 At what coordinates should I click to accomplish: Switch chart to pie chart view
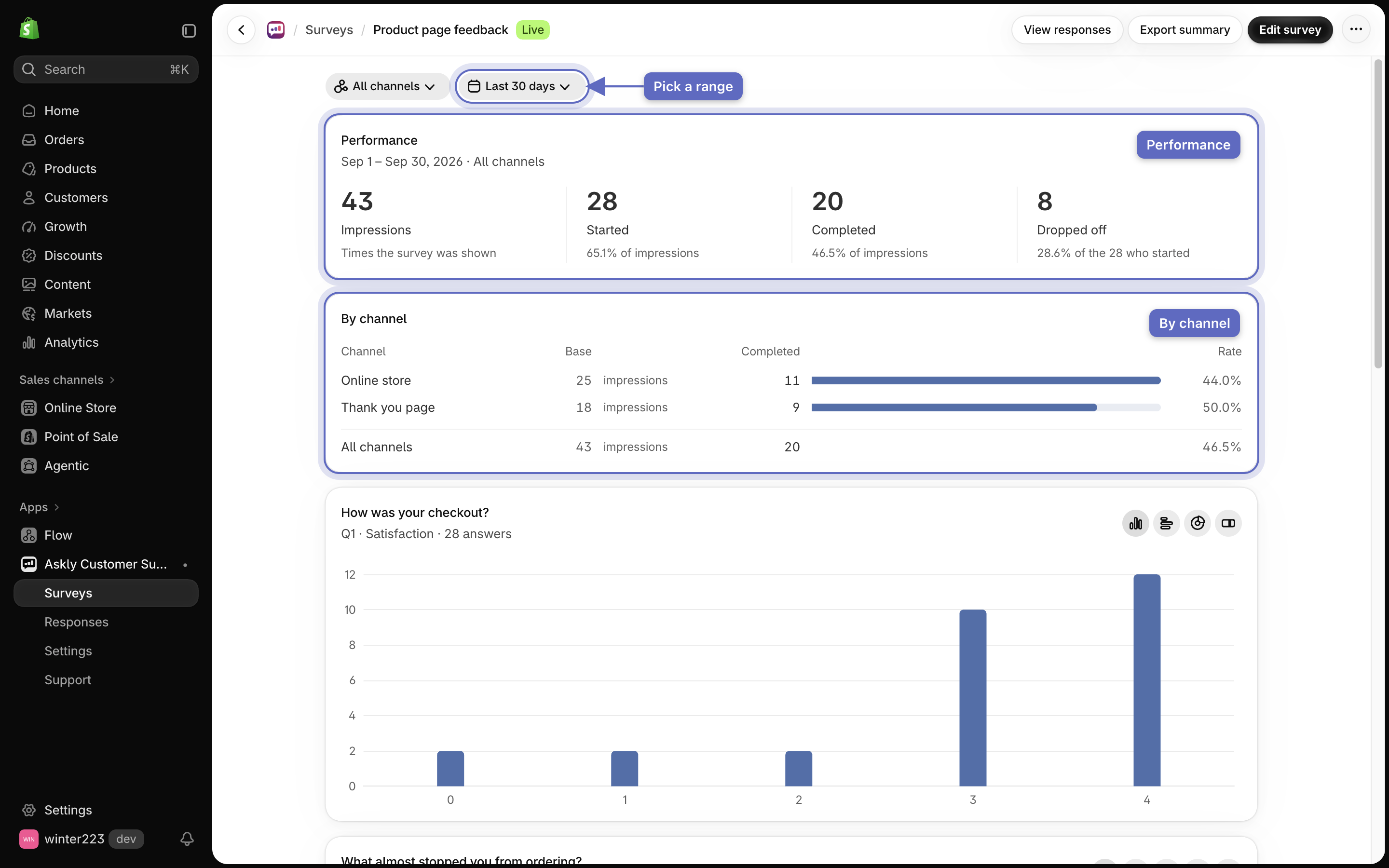[x=1198, y=523]
